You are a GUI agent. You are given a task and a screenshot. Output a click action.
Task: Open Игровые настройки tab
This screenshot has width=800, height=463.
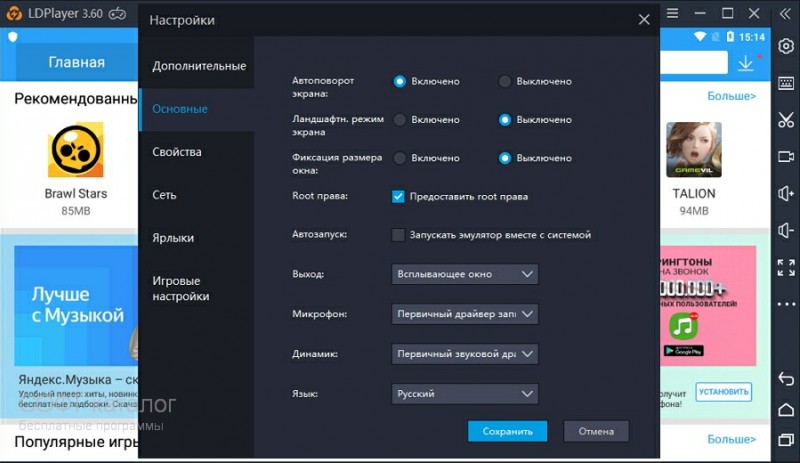pos(196,288)
